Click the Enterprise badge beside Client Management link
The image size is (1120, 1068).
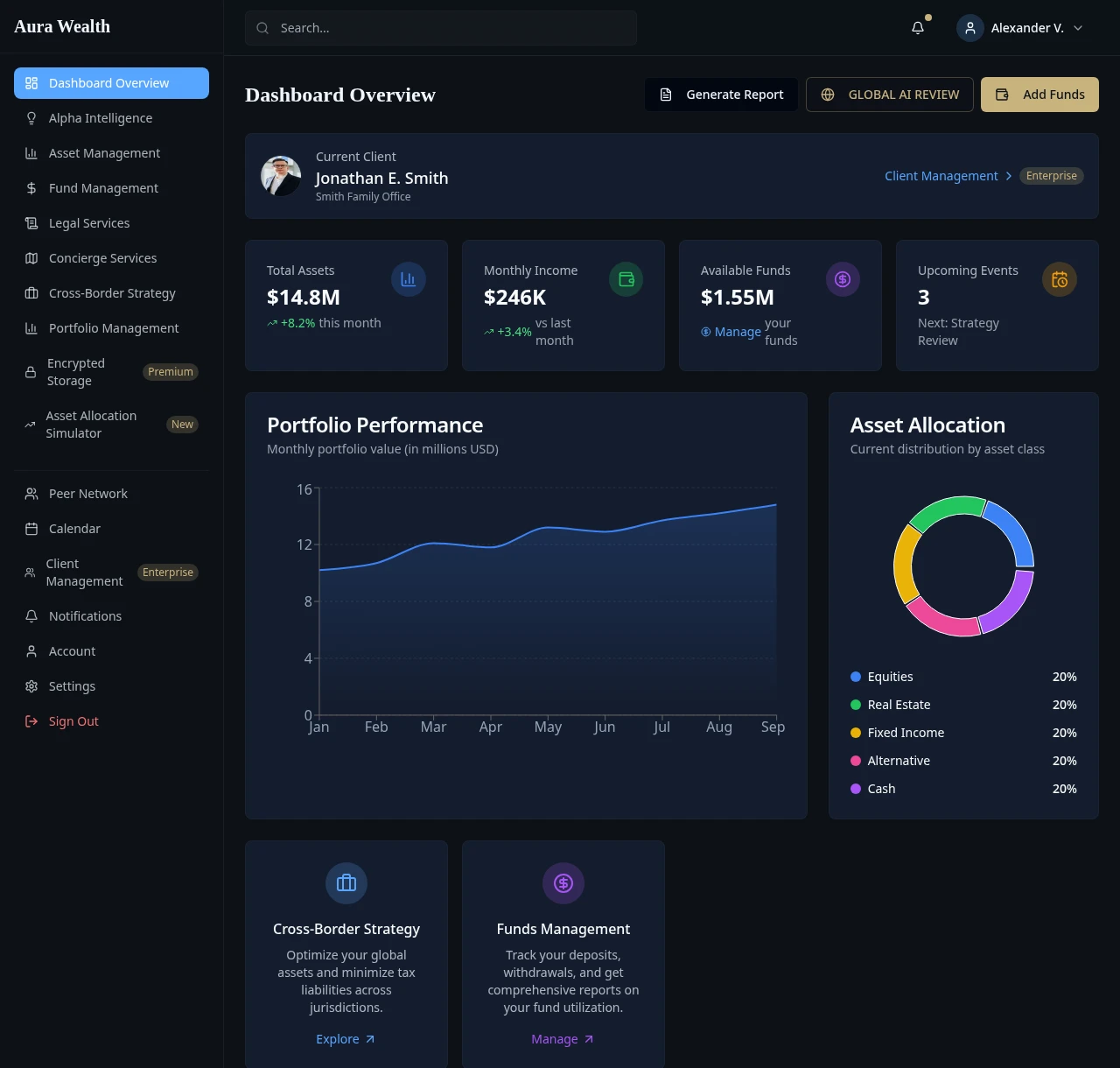point(1052,176)
